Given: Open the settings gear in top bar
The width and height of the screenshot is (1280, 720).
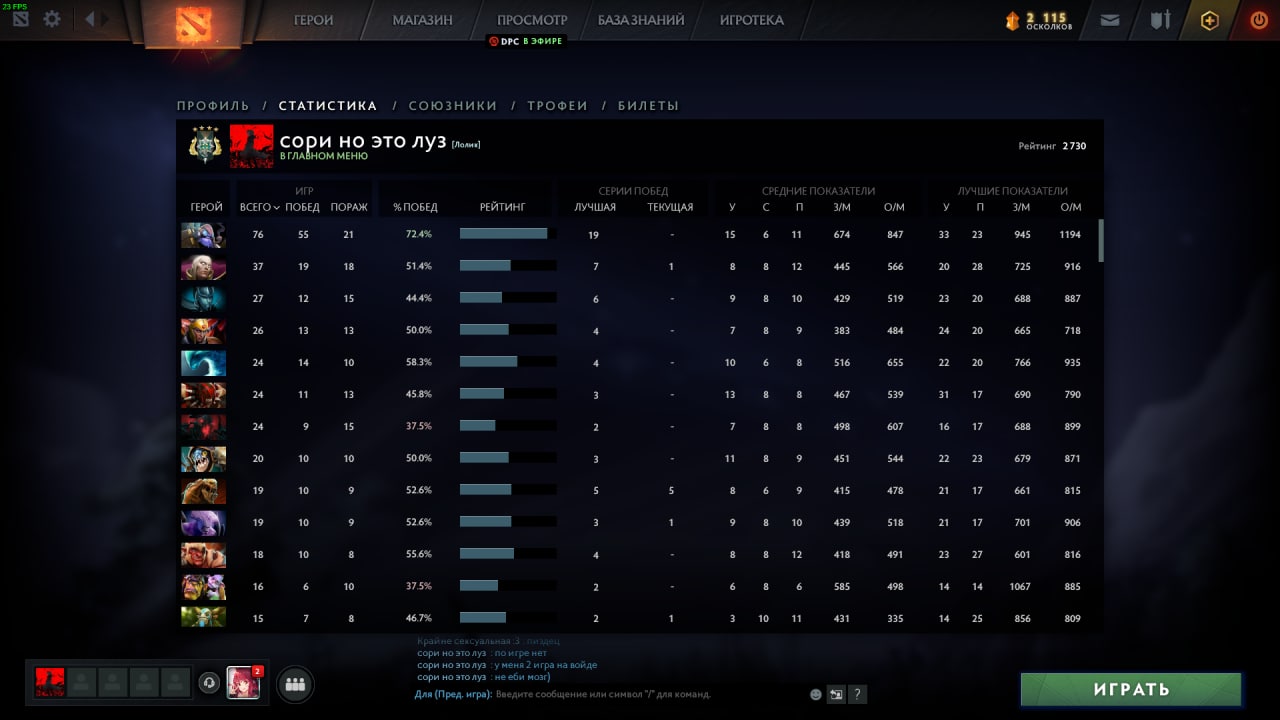Looking at the screenshot, I should pos(52,19).
